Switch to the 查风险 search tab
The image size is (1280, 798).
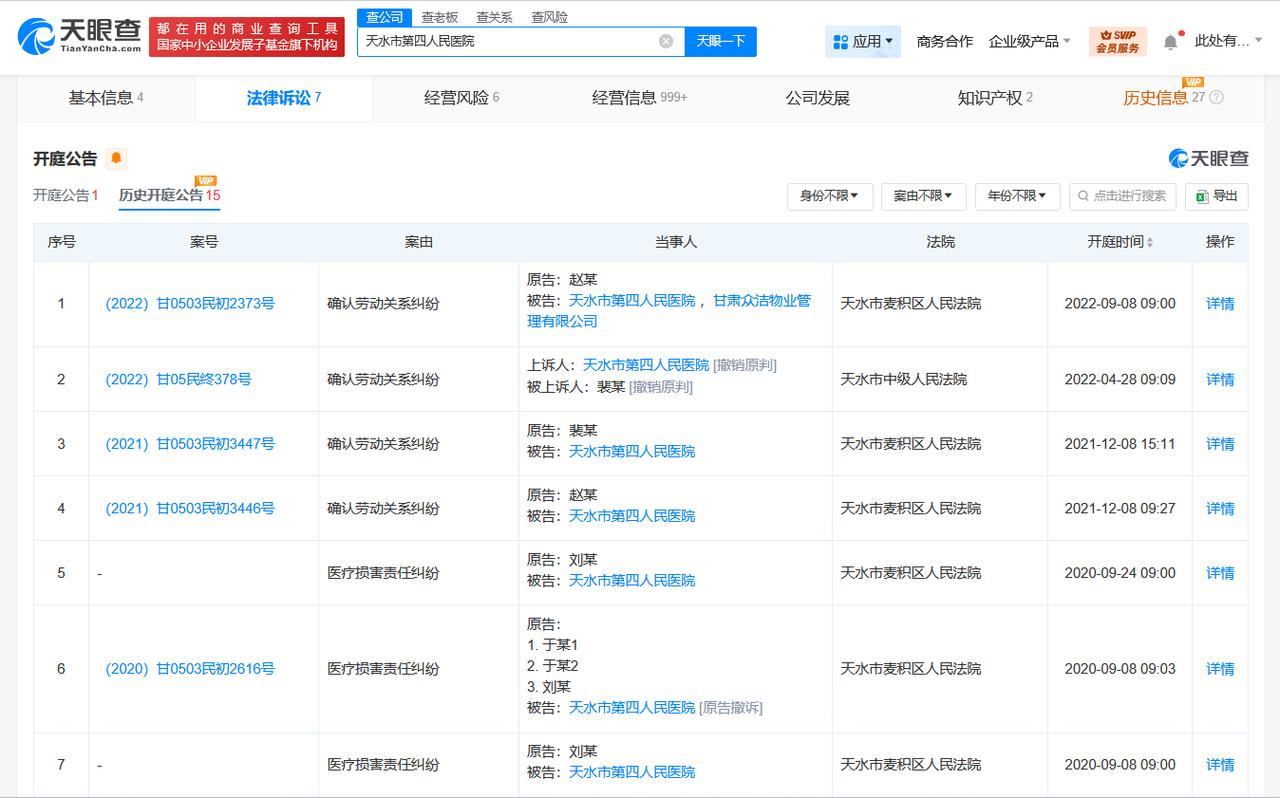549,17
